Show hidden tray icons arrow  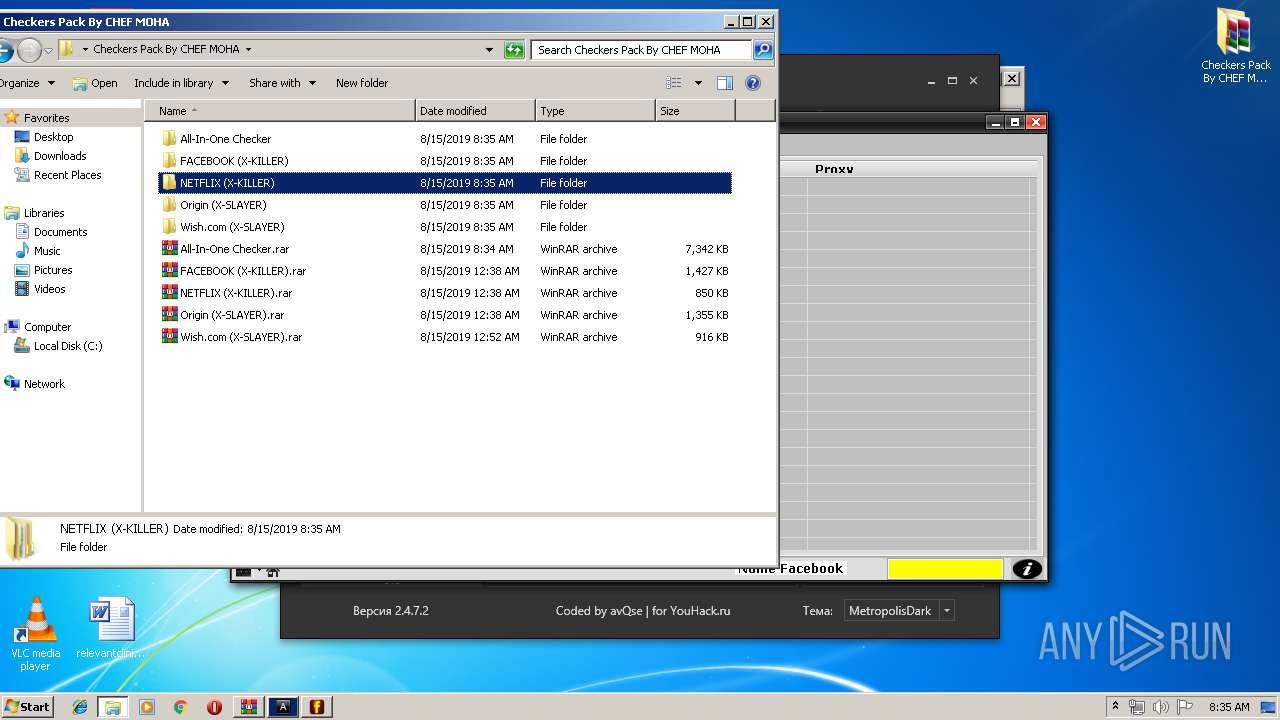click(1115, 707)
